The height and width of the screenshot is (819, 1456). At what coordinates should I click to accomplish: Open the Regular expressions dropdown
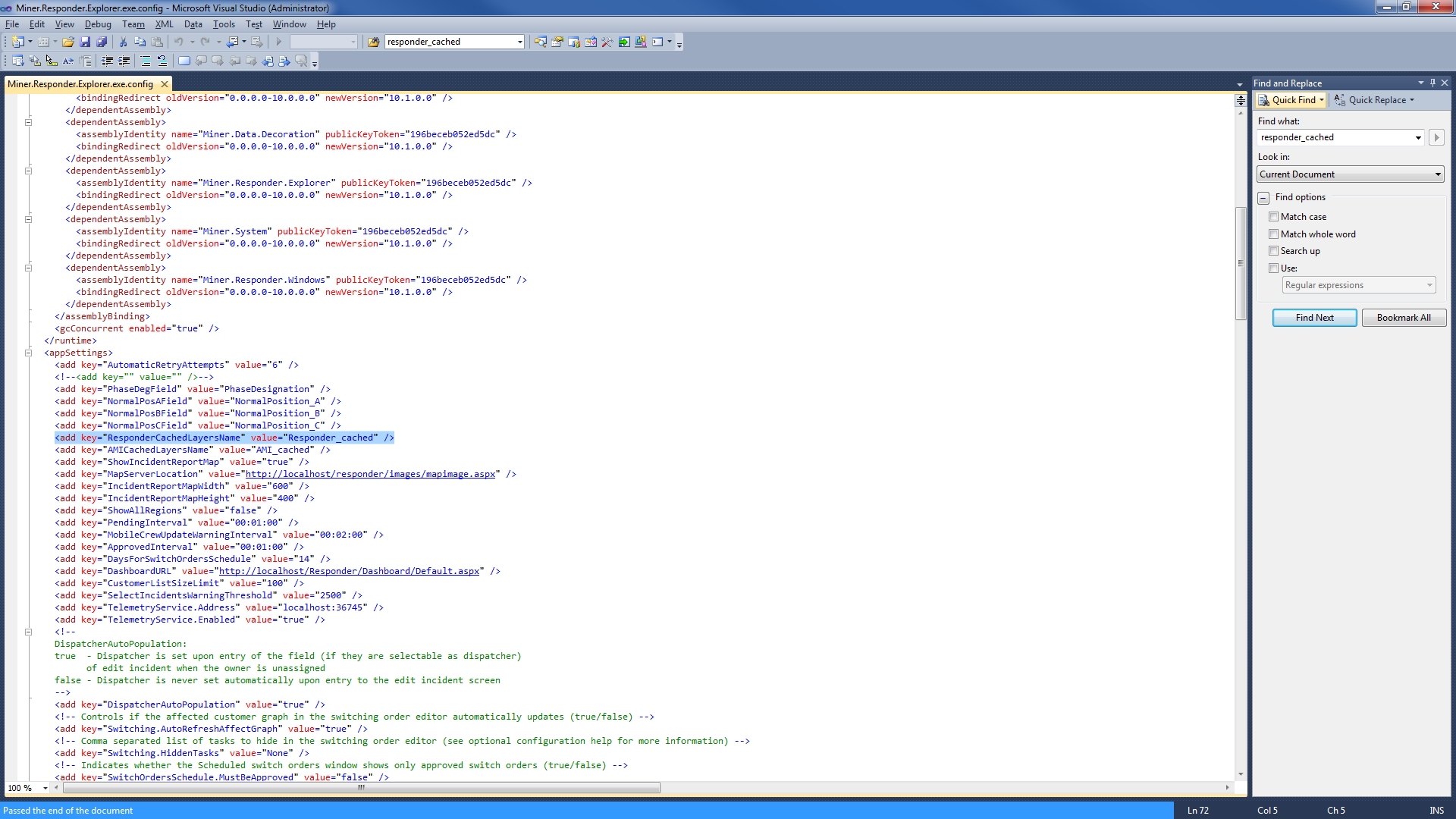[1429, 284]
